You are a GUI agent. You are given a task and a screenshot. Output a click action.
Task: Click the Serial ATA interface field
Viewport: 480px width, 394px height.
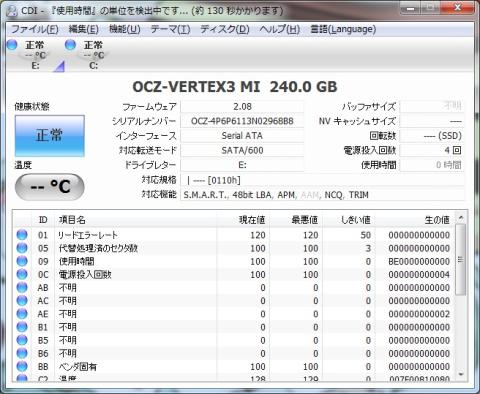coord(242,136)
